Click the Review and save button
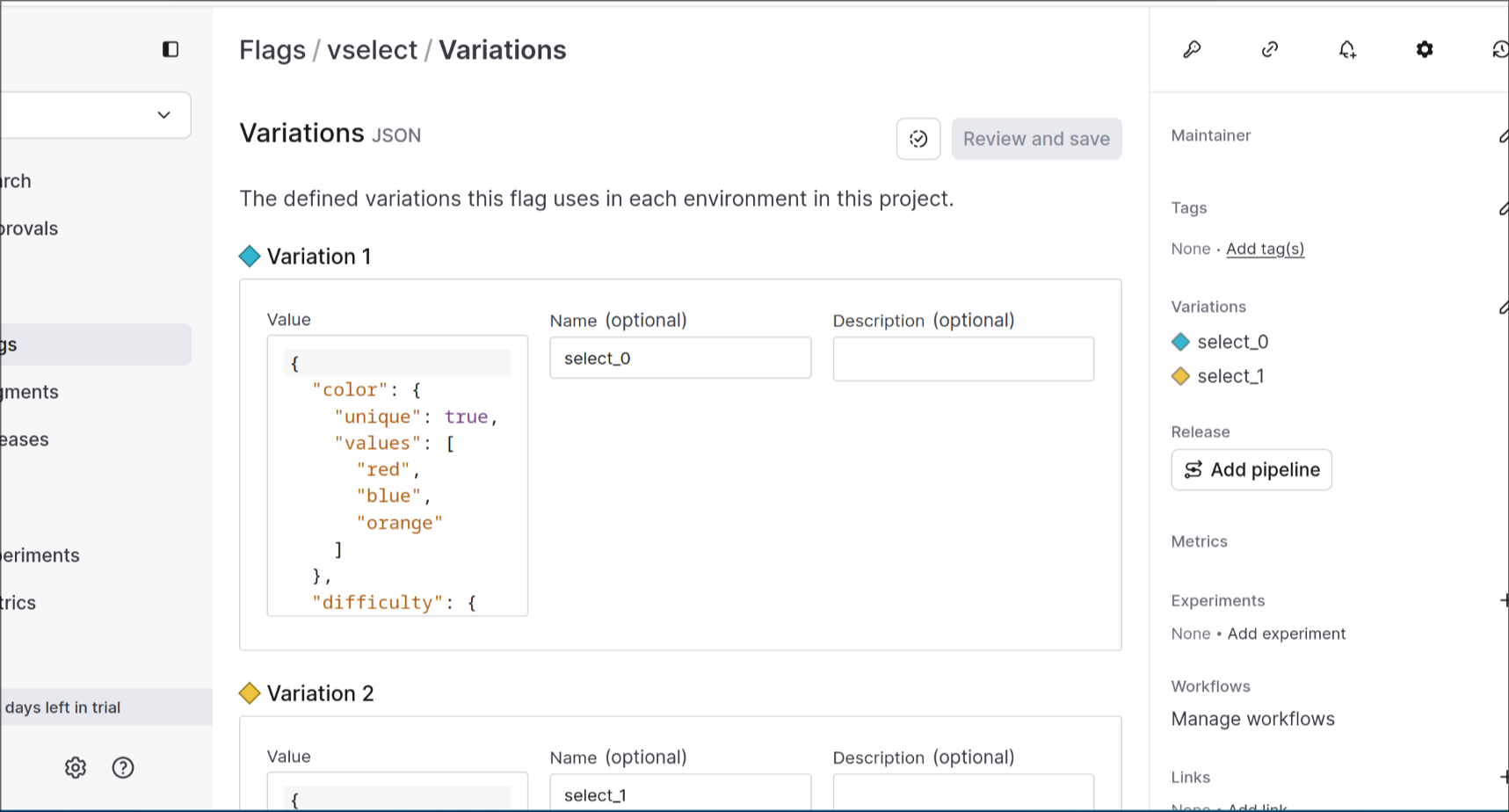This screenshot has height=812, width=1509. coord(1036,139)
